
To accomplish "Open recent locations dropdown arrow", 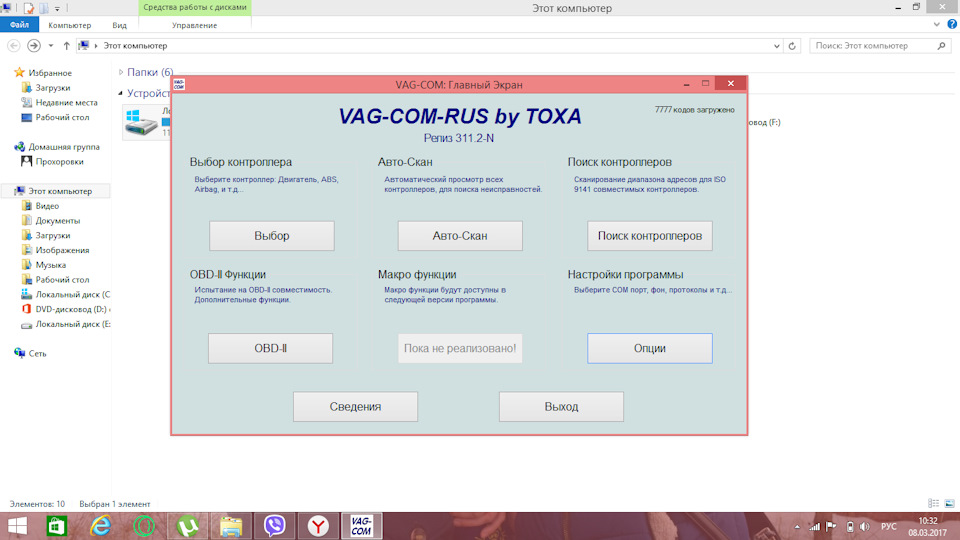I will click(51, 46).
